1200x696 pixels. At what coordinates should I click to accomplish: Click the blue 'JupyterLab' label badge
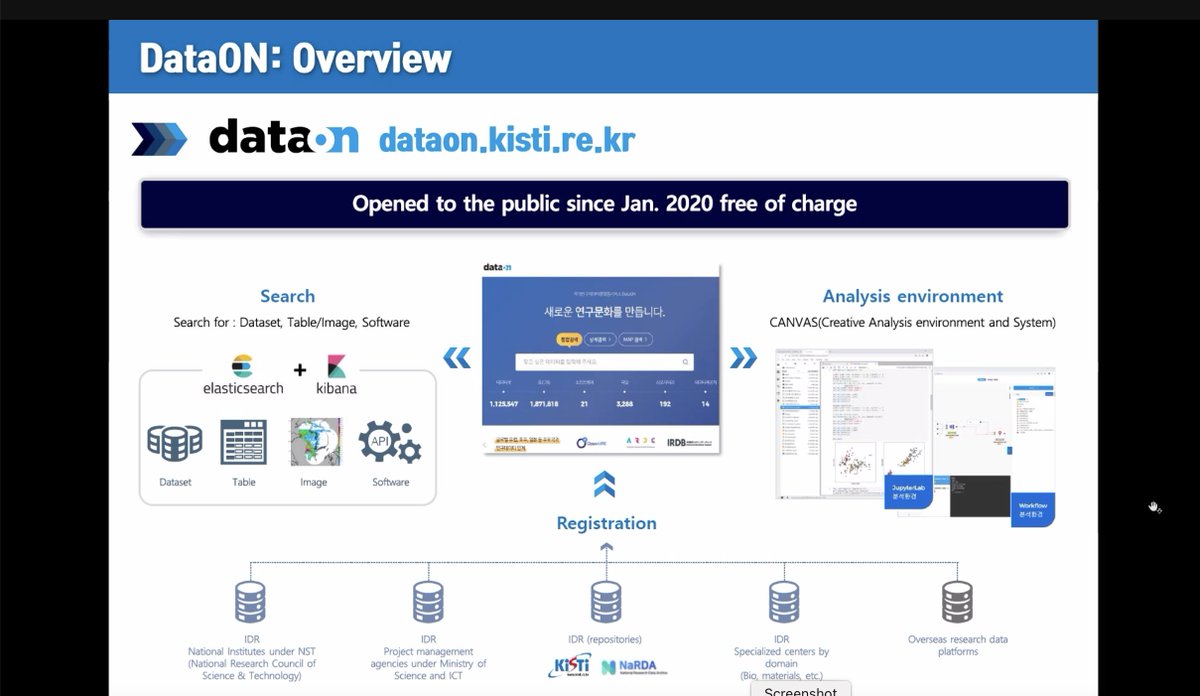pyautogui.click(x=908, y=492)
